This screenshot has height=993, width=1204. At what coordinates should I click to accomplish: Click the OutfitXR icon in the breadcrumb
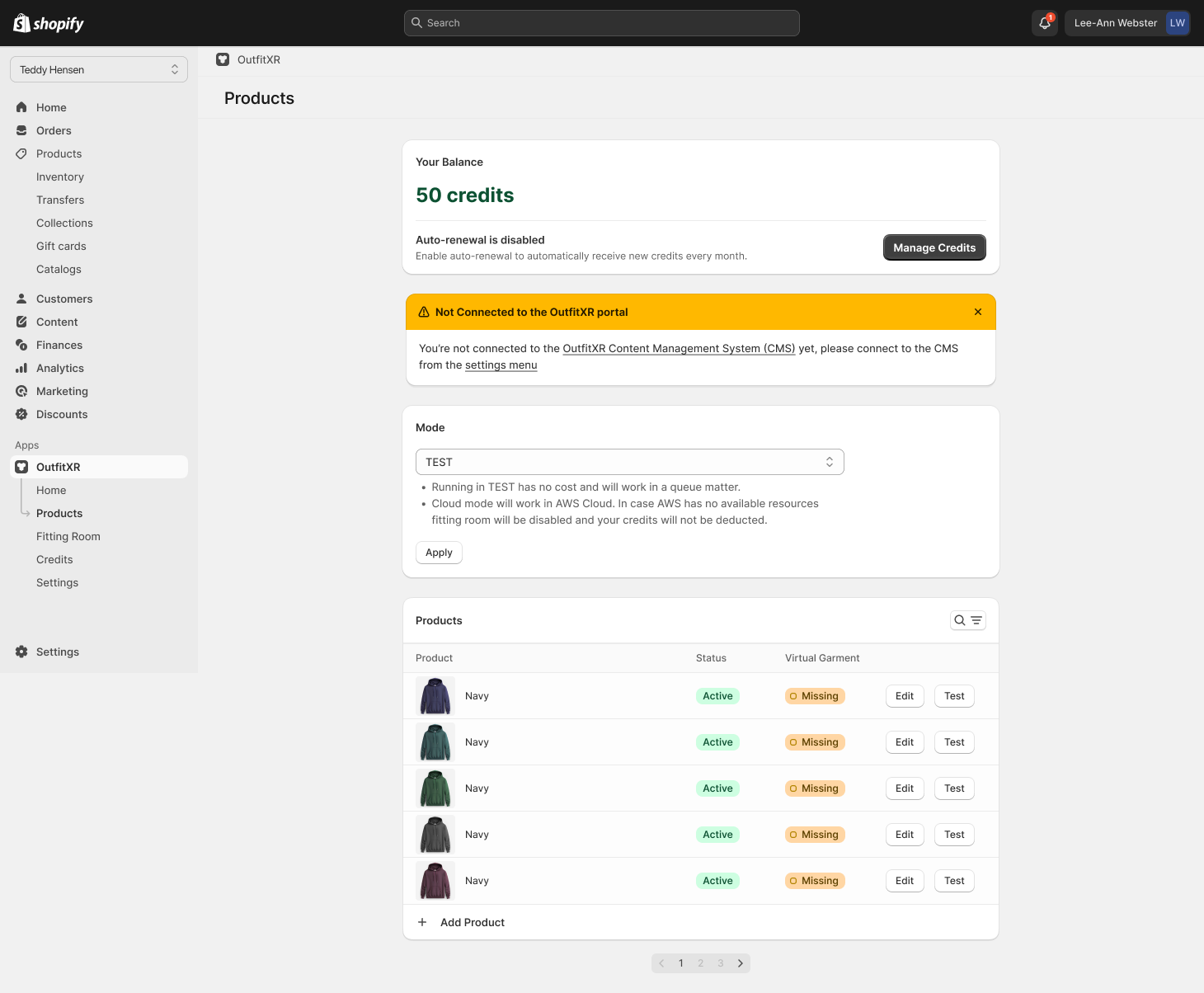[x=223, y=59]
